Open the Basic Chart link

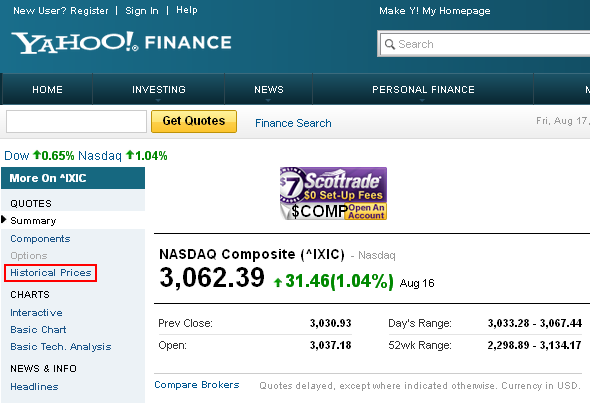click(x=38, y=329)
